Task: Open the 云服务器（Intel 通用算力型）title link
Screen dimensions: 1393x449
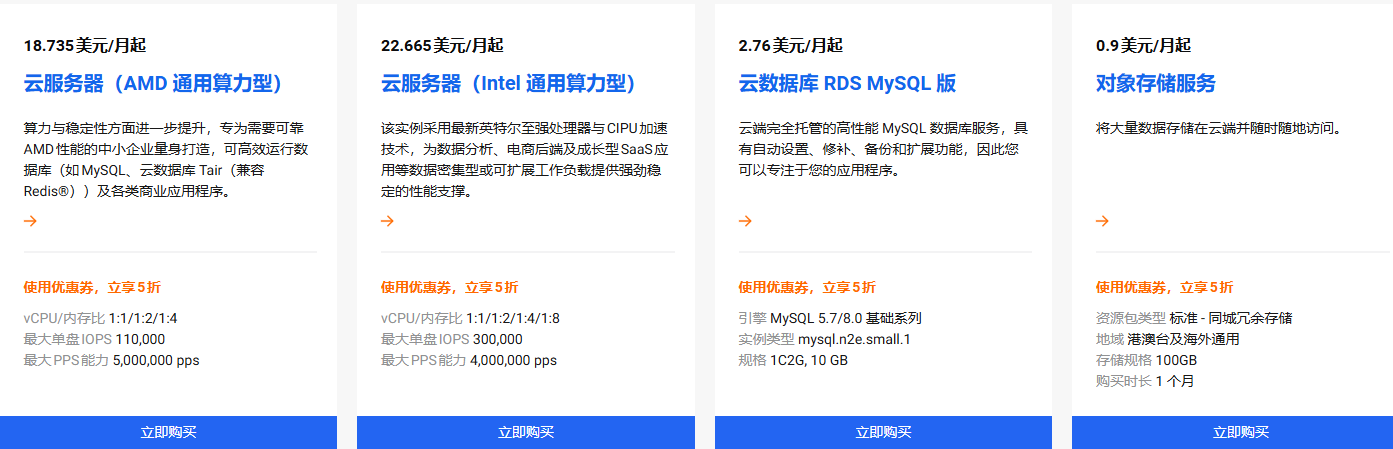Action: point(509,83)
